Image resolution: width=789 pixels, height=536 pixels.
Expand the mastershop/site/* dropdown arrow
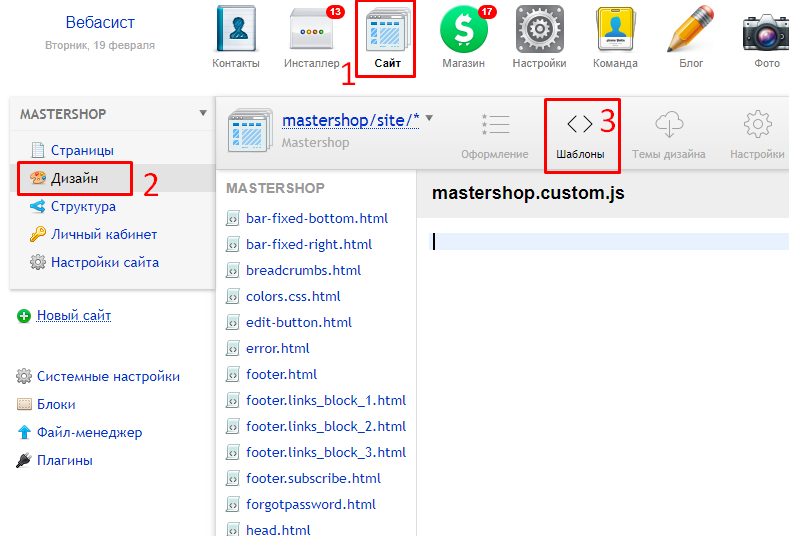click(429, 119)
